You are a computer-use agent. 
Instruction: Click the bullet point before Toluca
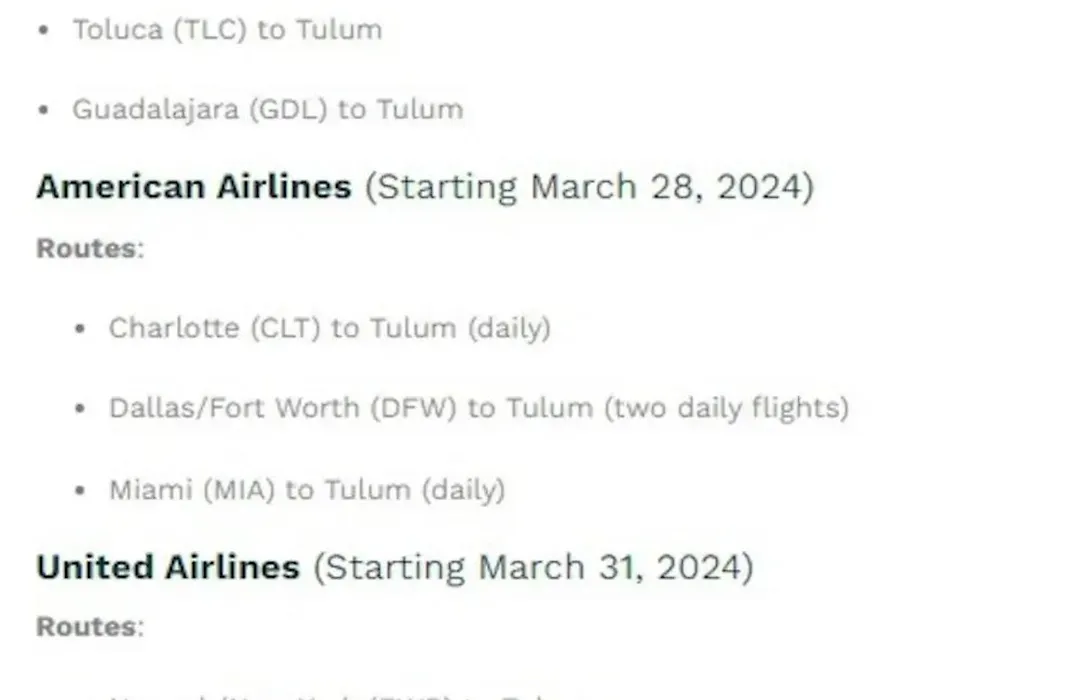pos(44,30)
